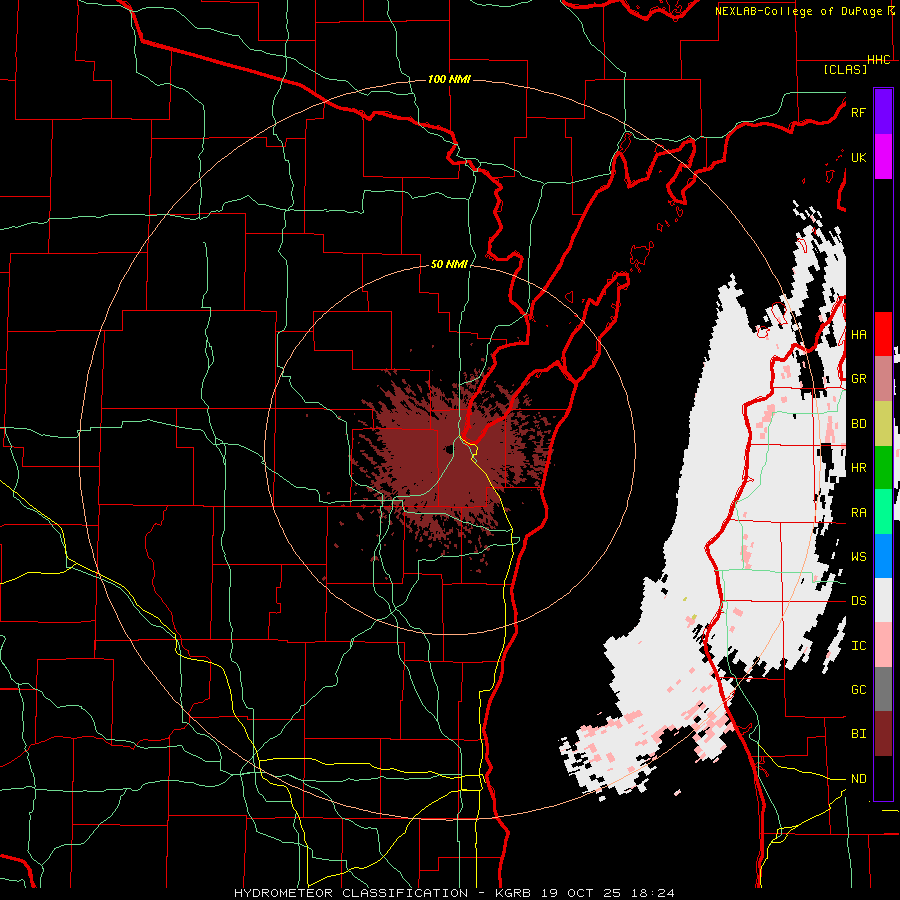Click the RF legend label
Viewport: 900px width, 900px height.
[x=858, y=112]
